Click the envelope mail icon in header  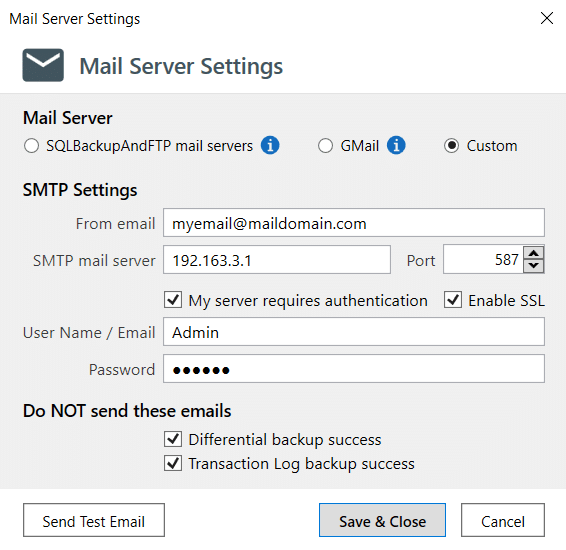coord(43,65)
